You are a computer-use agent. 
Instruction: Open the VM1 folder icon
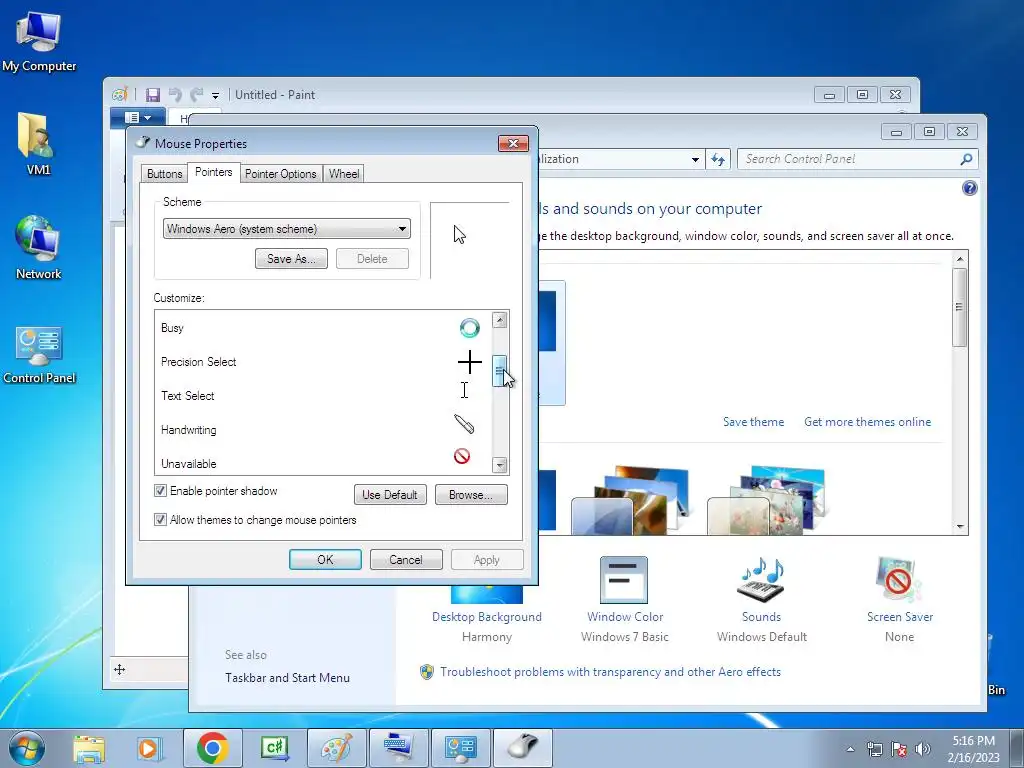point(38,144)
